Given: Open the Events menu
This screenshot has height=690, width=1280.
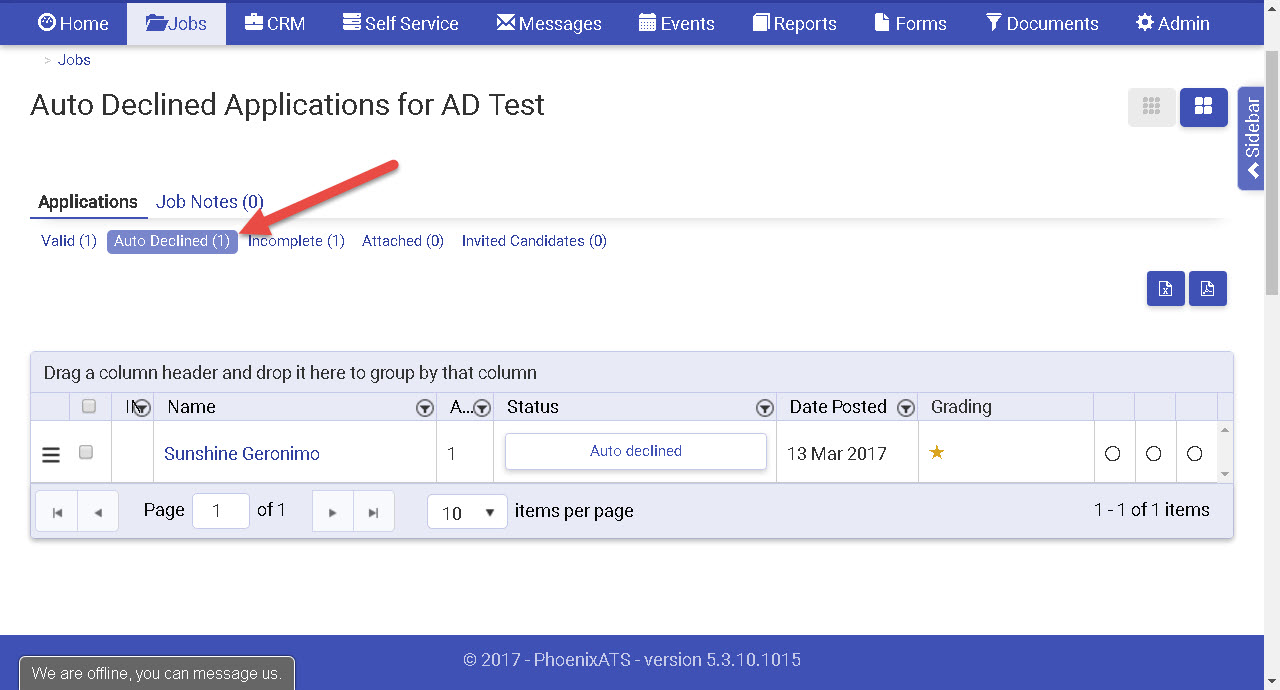Looking at the screenshot, I should coord(677,23).
